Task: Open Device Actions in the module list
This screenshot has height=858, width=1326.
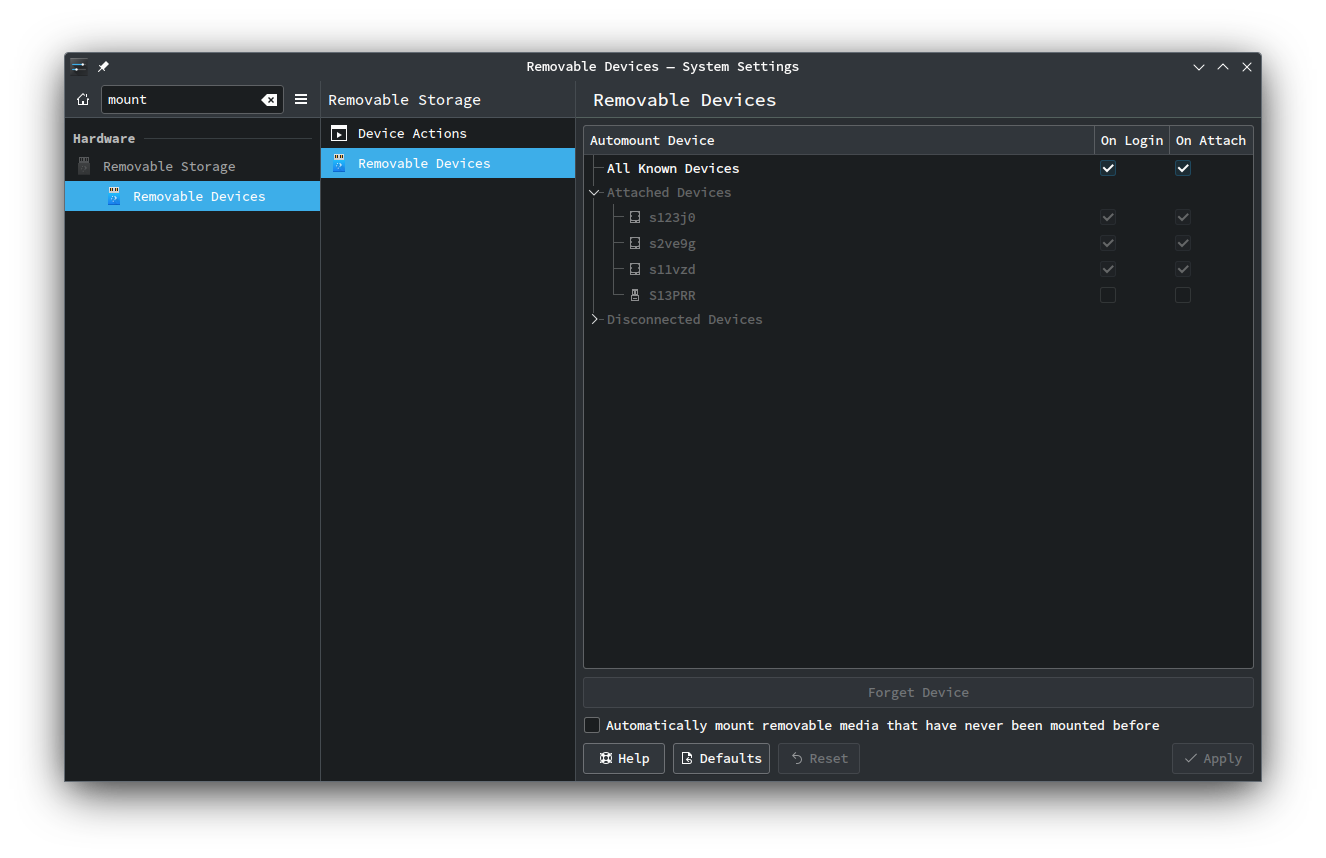Action: (x=412, y=133)
